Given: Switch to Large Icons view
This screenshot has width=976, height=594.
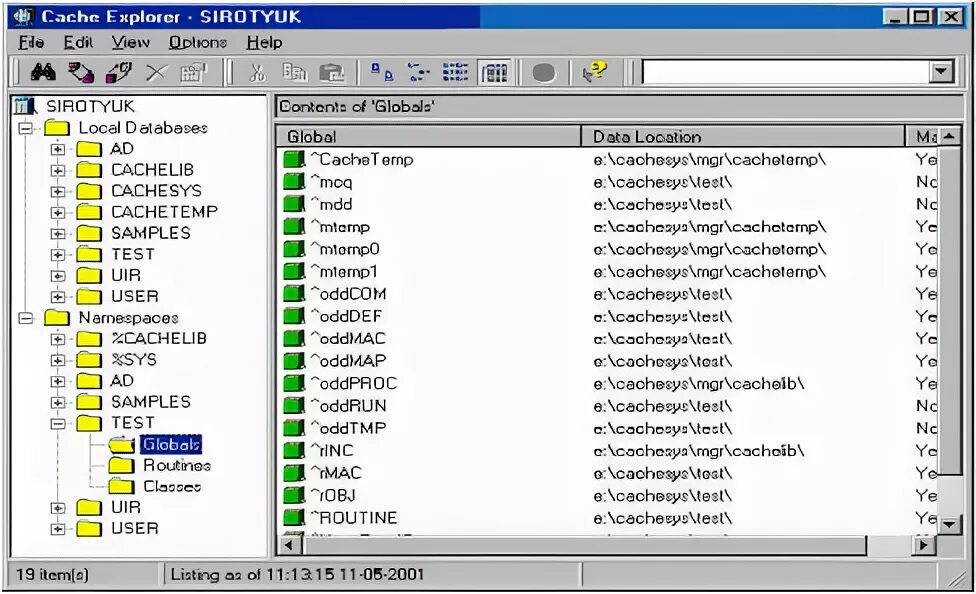Looking at the screenshot, I should tap(382, 72).
